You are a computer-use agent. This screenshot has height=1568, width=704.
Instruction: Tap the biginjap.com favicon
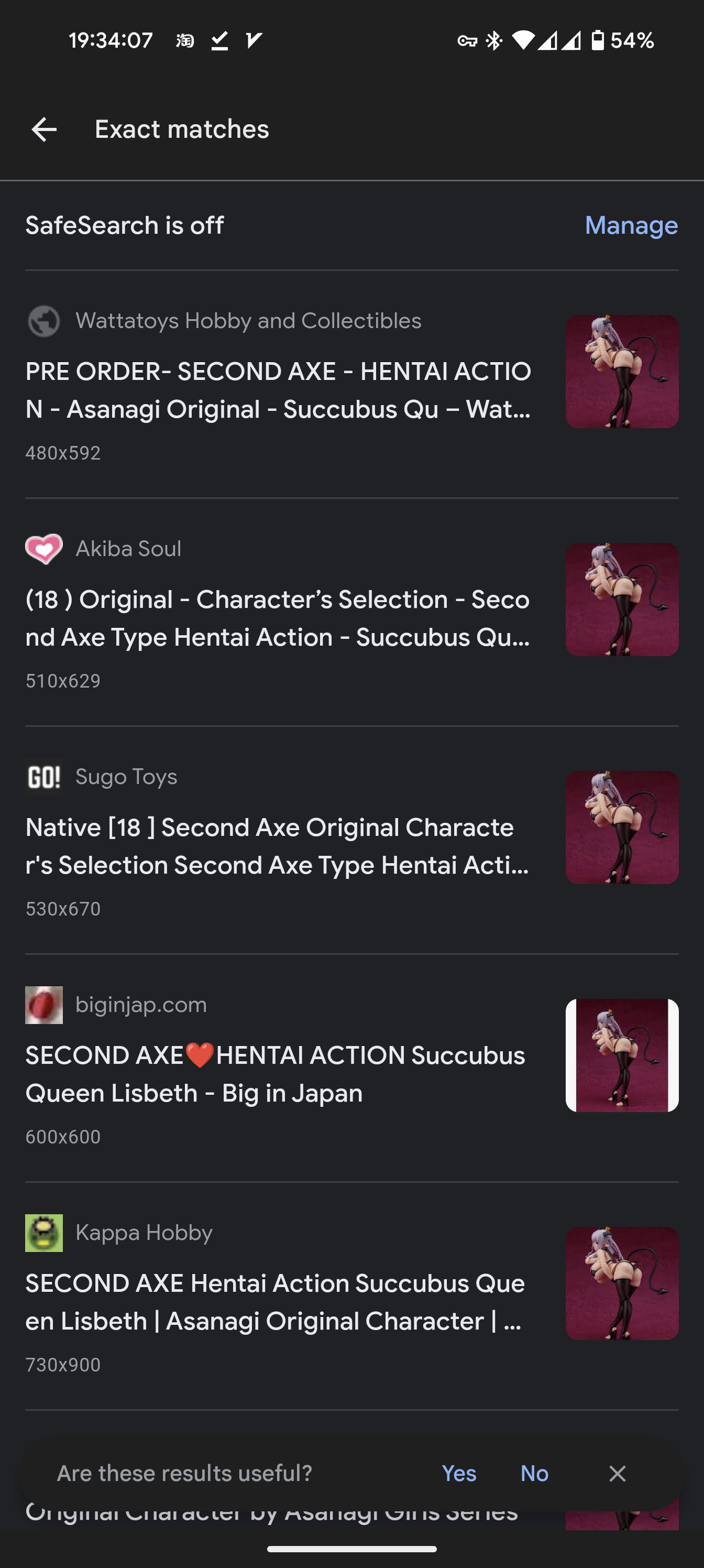(x=44, y=1004)
